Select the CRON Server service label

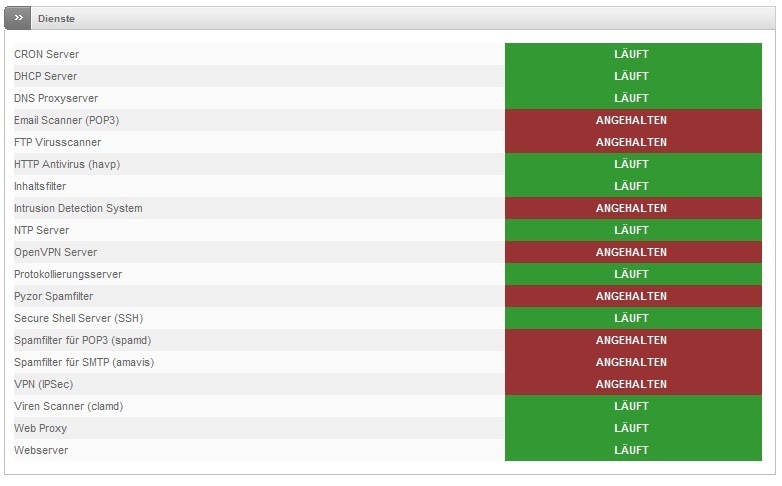(47, 54)
